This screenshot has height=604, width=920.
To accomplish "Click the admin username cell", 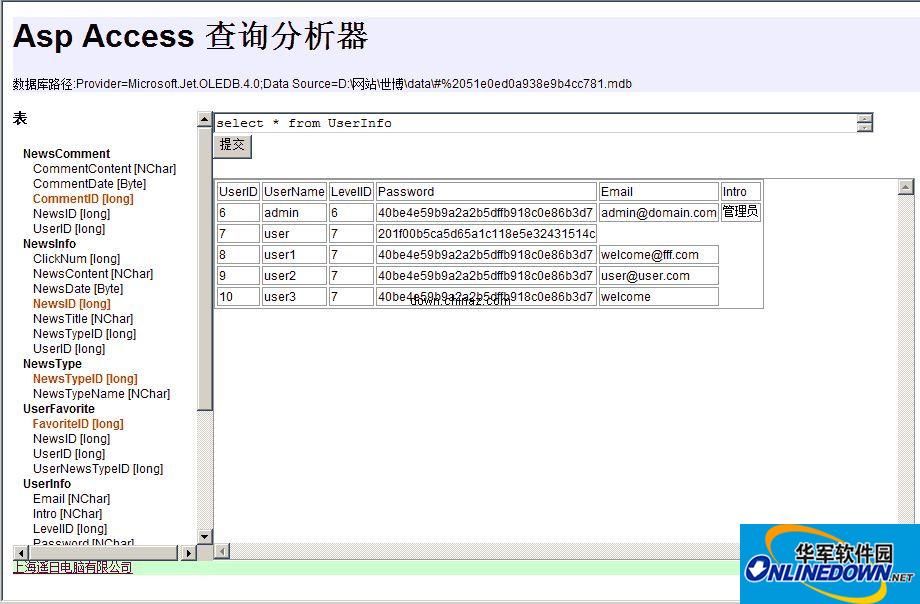I will point(294,212).
